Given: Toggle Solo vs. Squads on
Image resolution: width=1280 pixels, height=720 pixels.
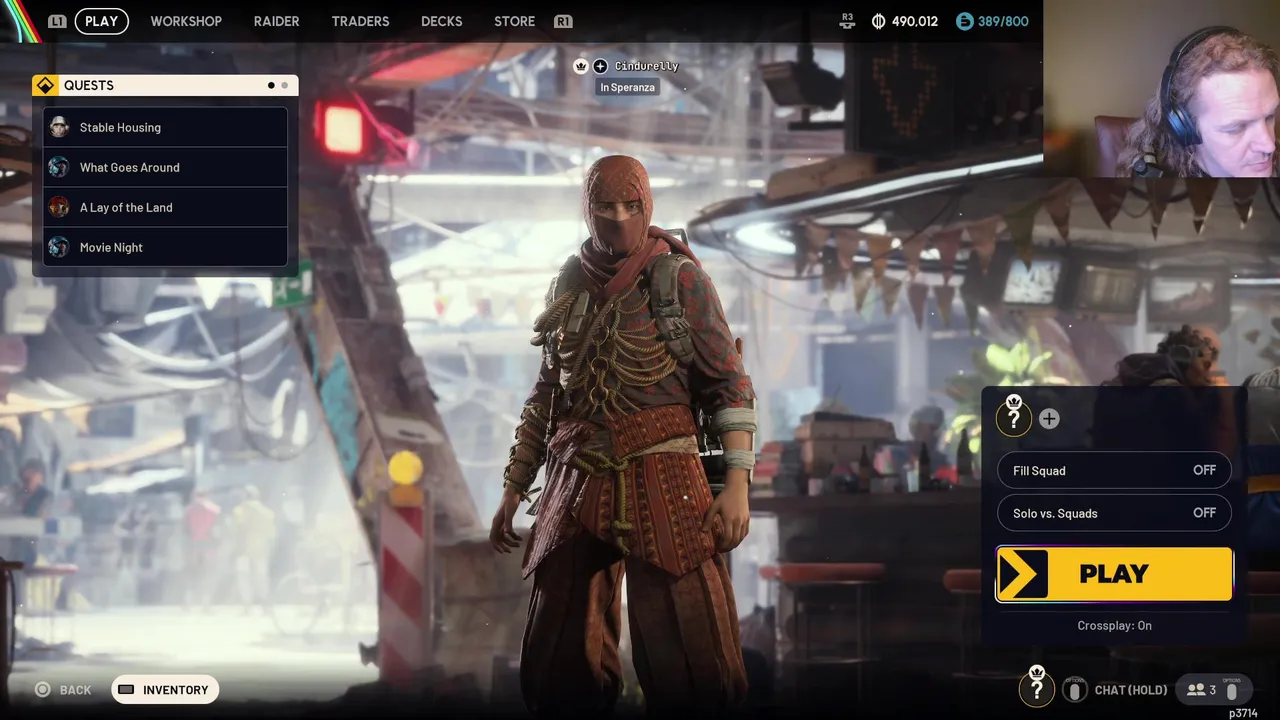Looking at the screenshot, I should click(x=1114, y=513).
